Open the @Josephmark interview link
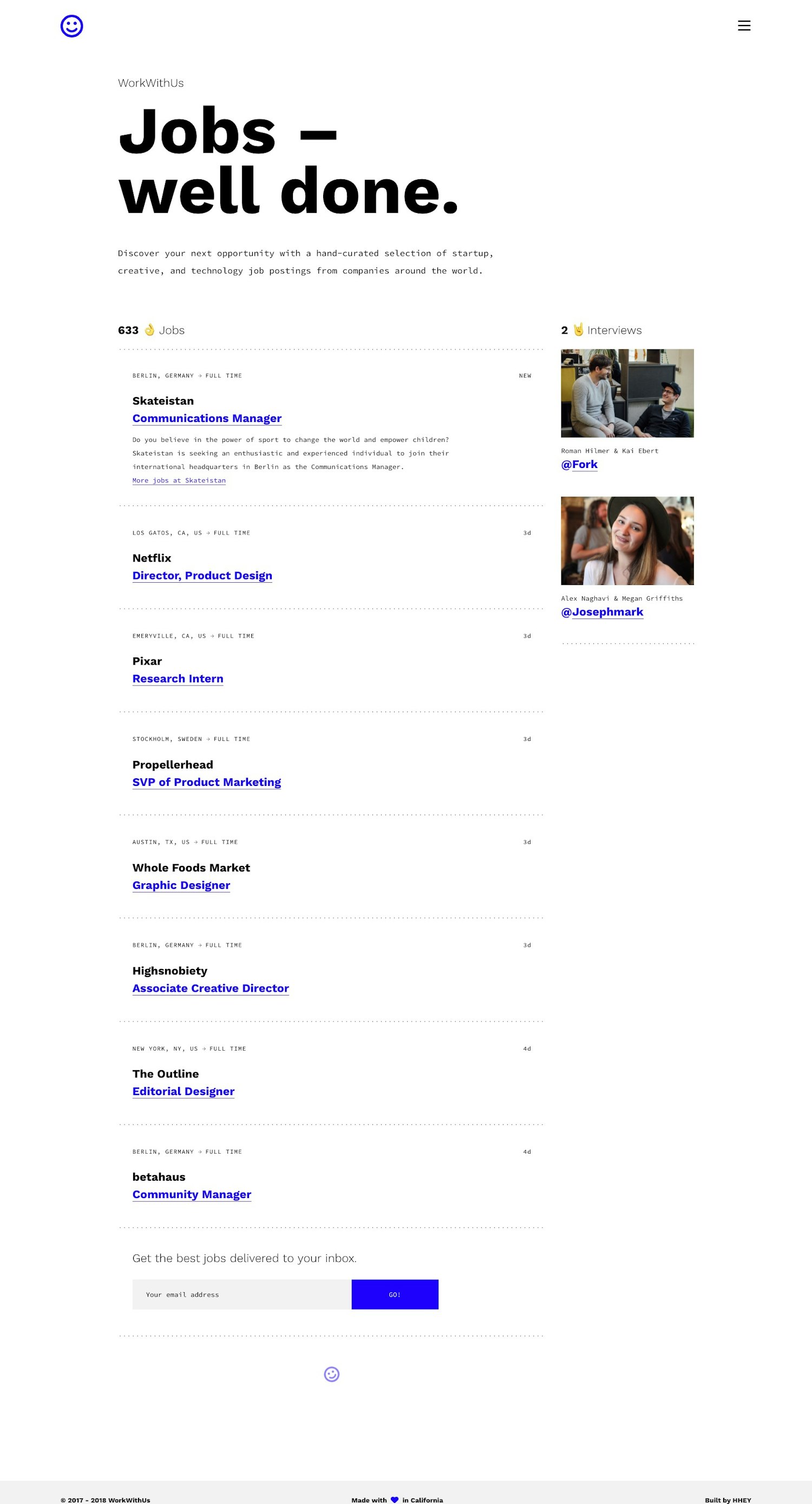812x1504 pixels. point(602,612)
